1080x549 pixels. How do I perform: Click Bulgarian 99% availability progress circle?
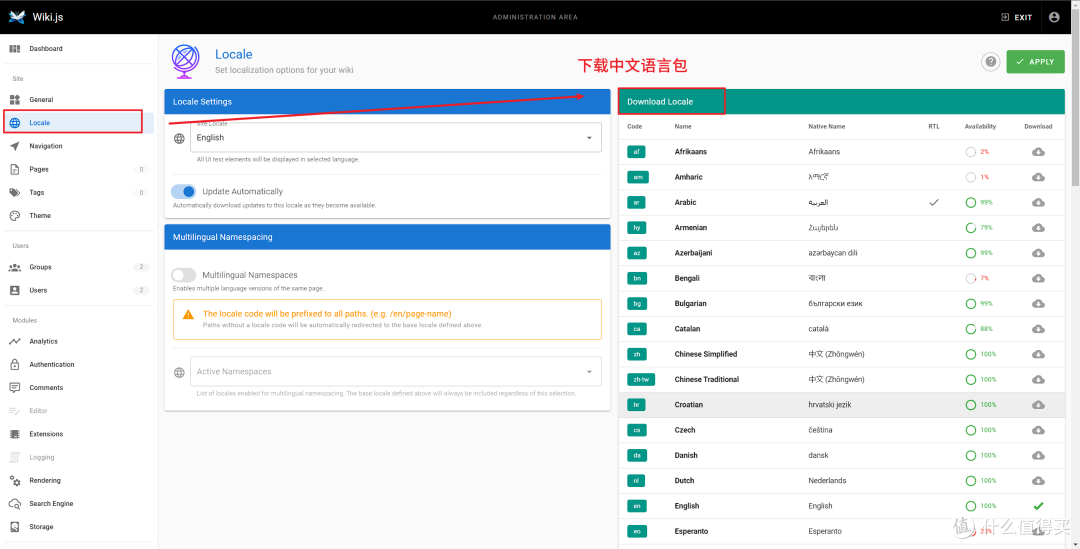pos(970,303)
